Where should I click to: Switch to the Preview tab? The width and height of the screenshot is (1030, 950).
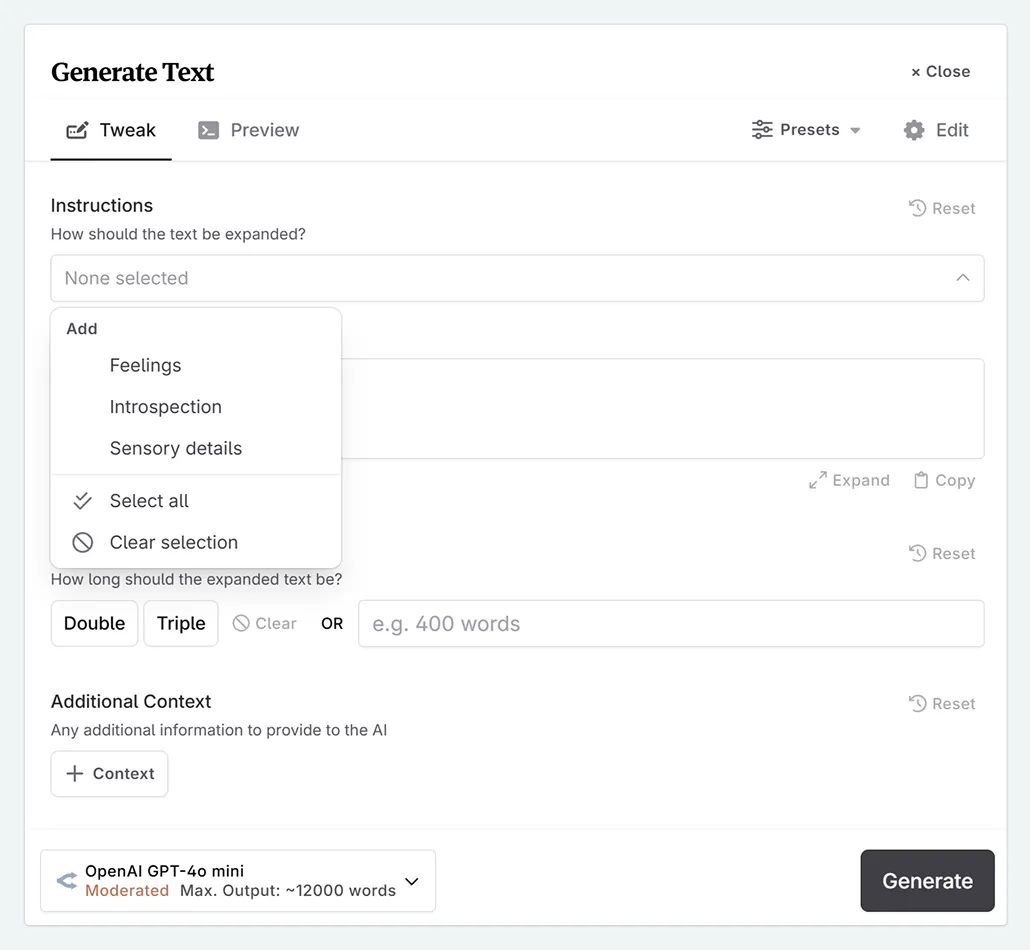[248, 130]
